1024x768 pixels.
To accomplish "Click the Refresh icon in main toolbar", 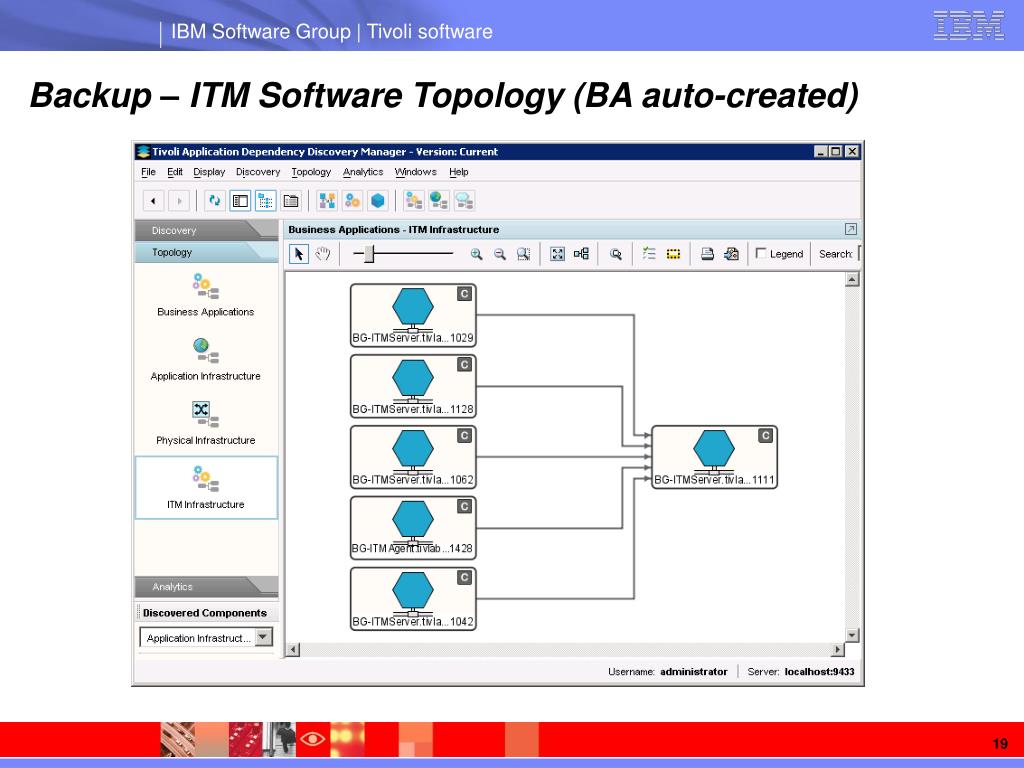I will (x=214, y=200).
